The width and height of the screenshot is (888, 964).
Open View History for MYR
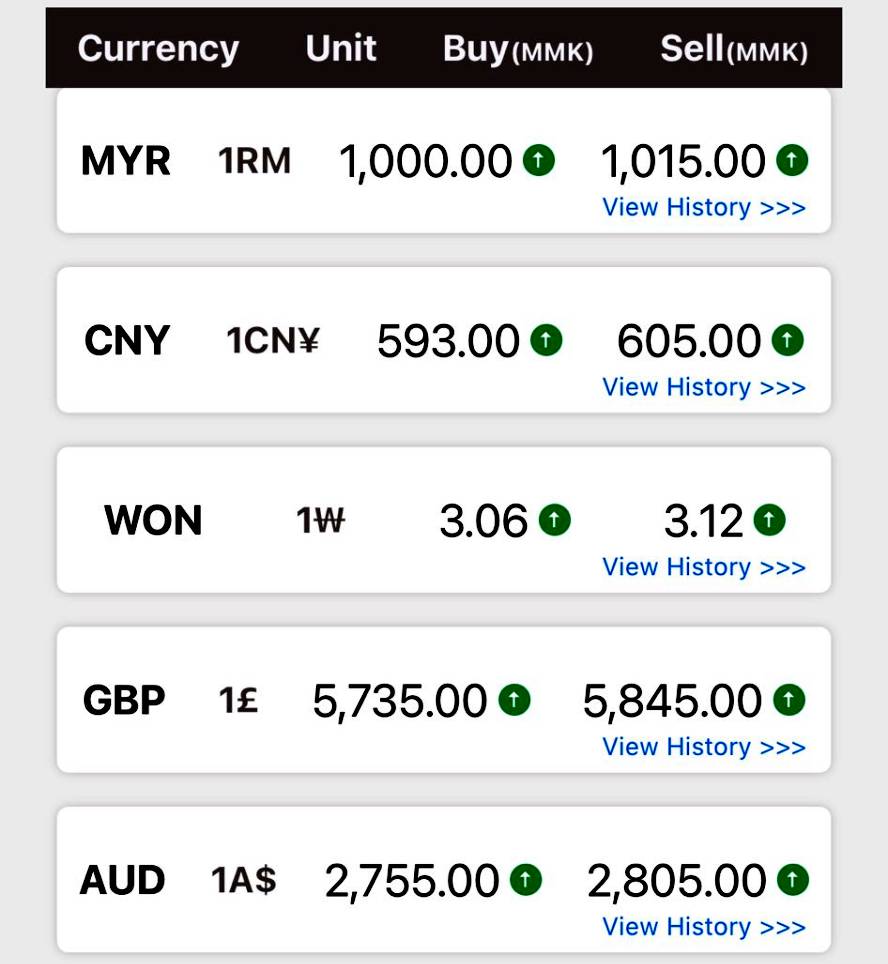[x=703, y=208]
